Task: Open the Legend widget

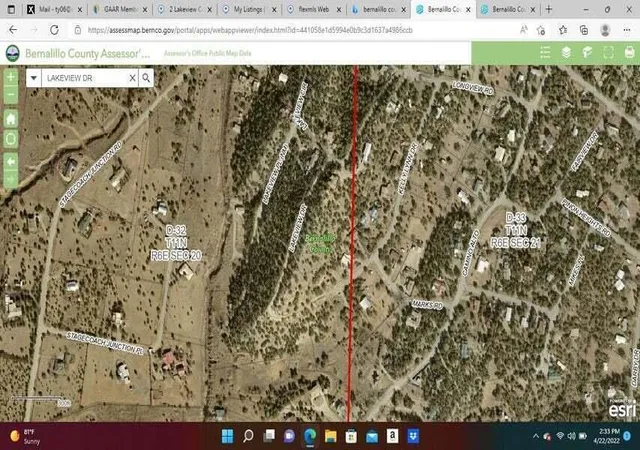Action: (545, 53)
